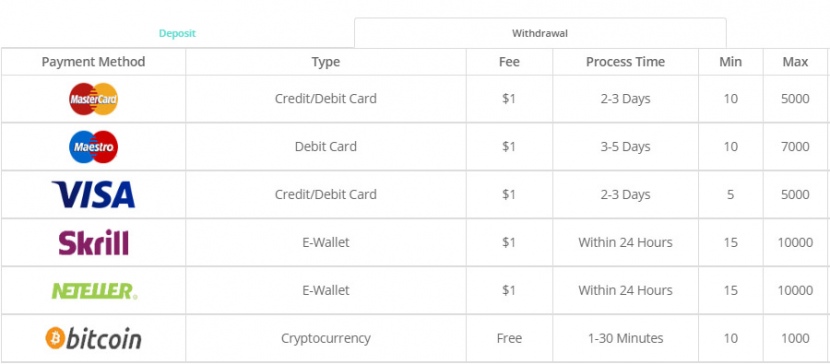Open the Withdrawal tab
The image size is (830, 364).
[x=540, y=33]
